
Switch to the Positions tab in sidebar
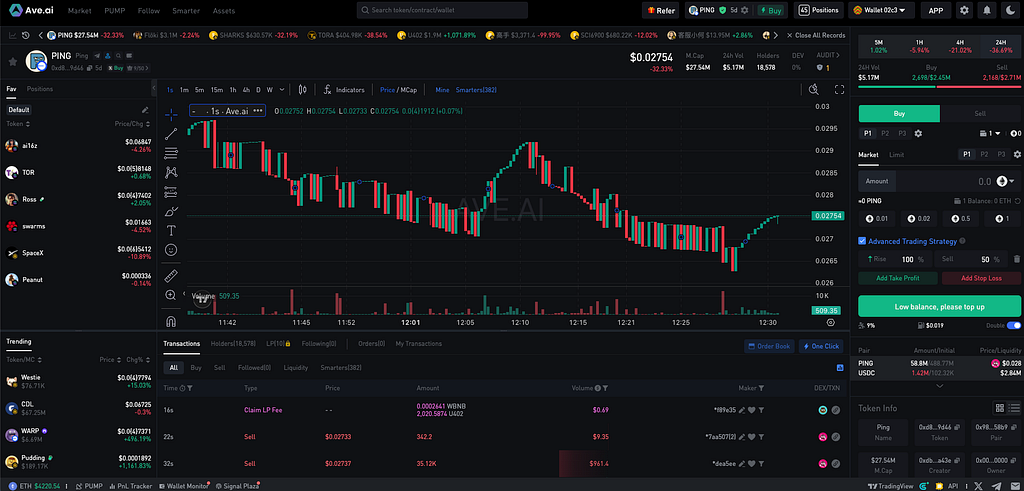[40, 89]
